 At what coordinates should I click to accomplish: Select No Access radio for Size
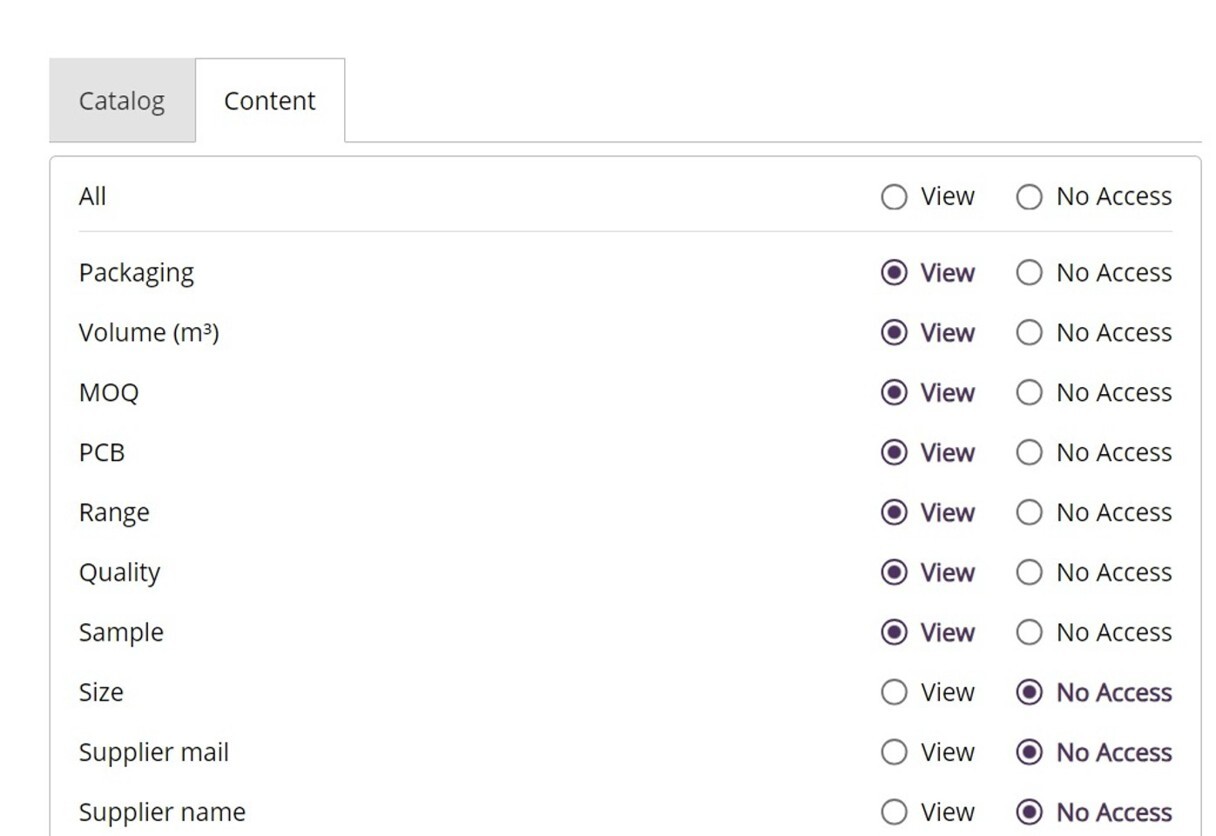click(1029, 693)
